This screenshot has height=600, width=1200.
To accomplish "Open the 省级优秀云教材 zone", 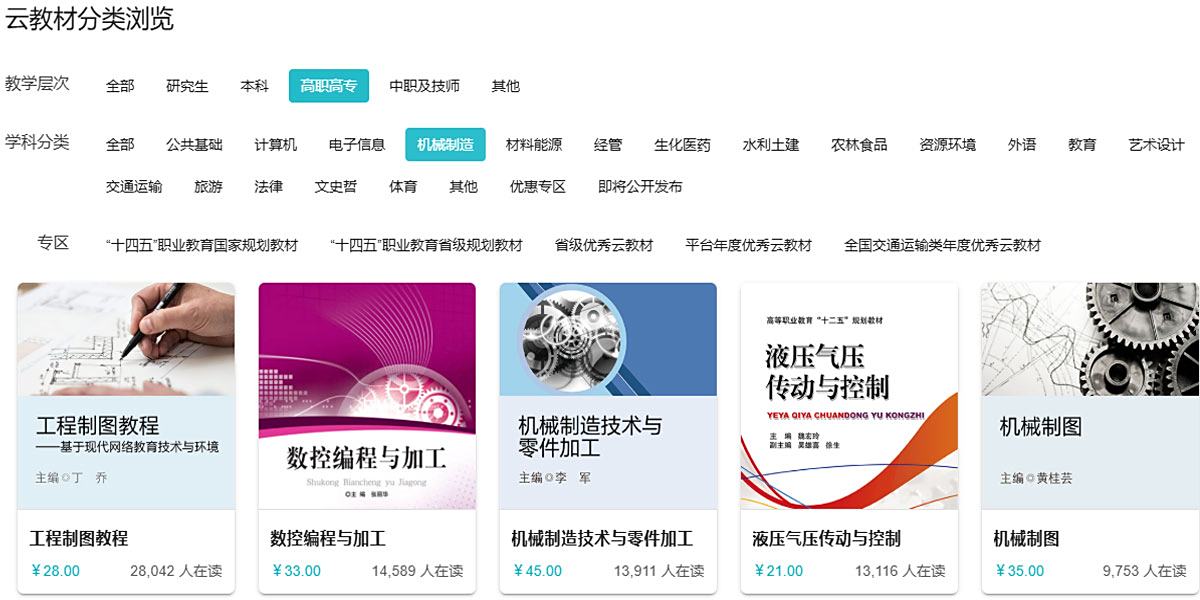I will [x=603, y=245].
